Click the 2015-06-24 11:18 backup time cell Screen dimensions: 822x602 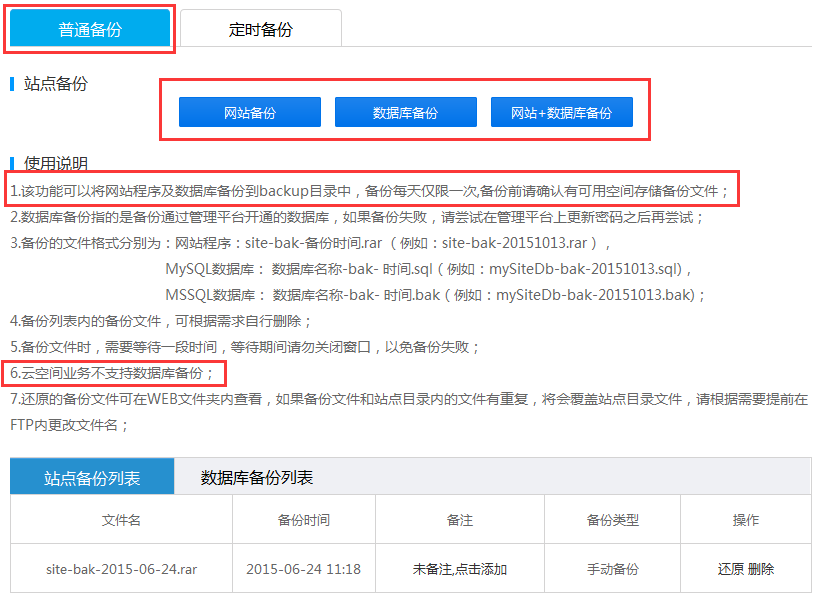tap(303, 569)
